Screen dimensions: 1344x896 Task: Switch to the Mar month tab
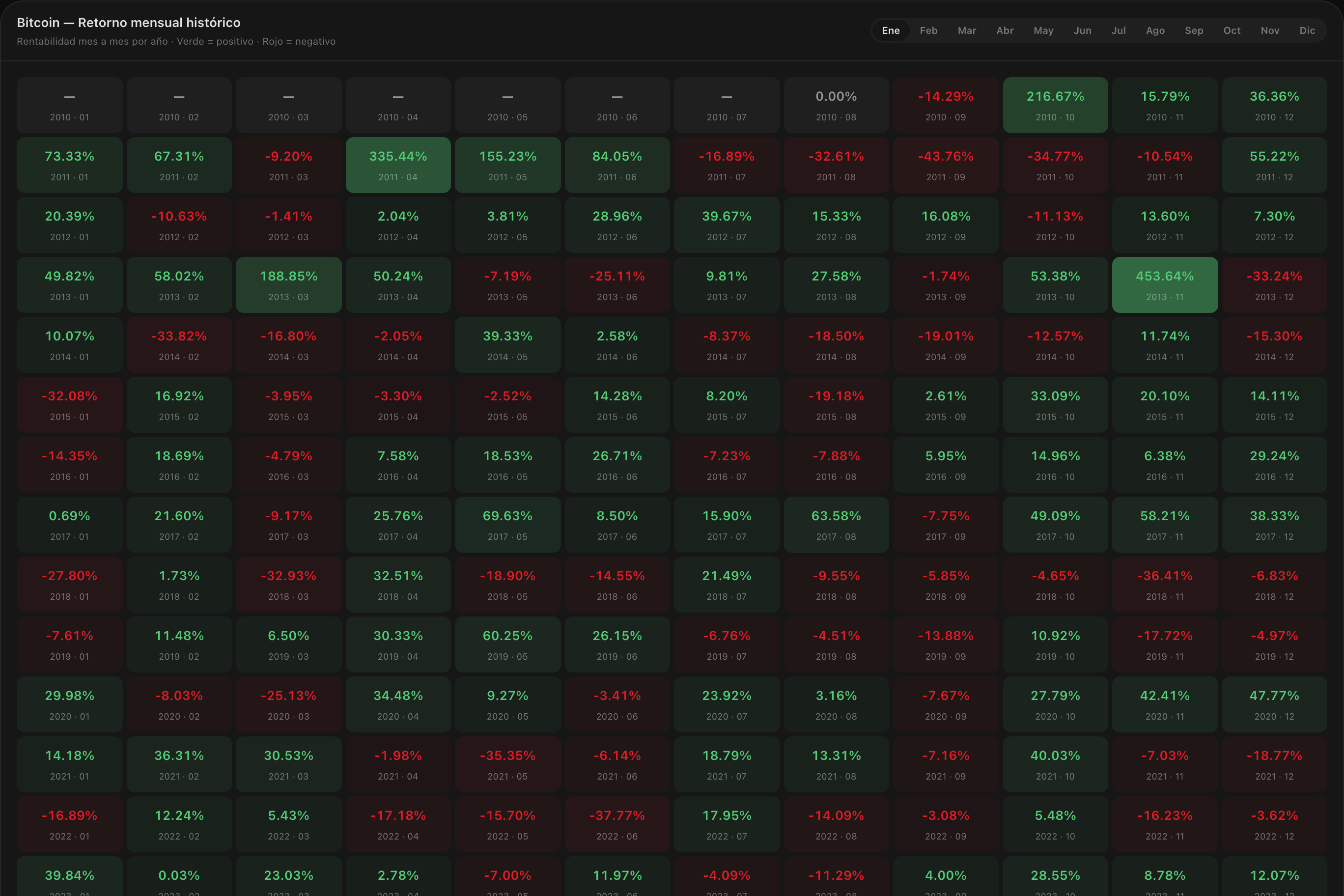click(967, 31)
